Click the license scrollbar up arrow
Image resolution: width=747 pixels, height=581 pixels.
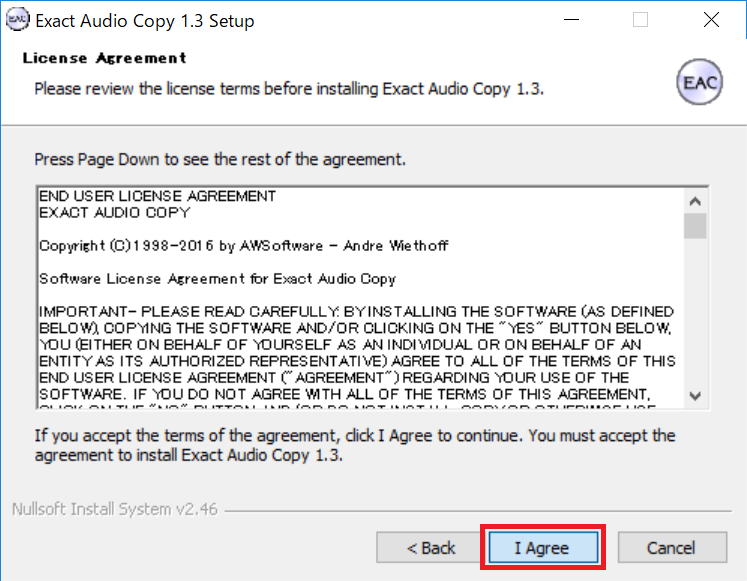point(695,201)
